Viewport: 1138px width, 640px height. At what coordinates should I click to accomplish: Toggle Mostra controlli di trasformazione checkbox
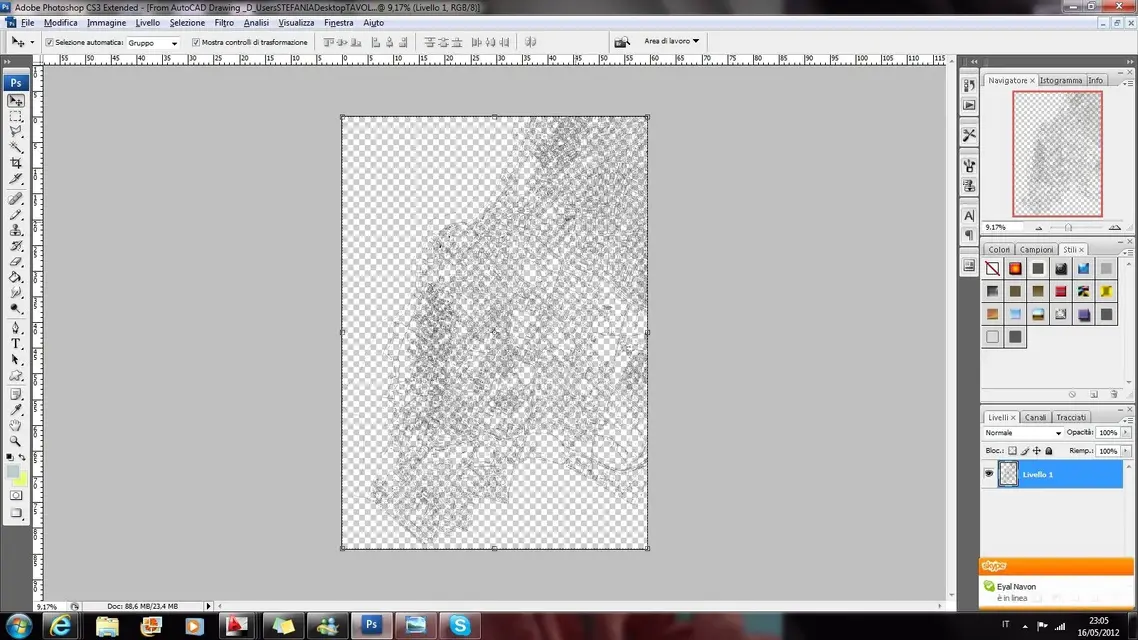[196, 43]
